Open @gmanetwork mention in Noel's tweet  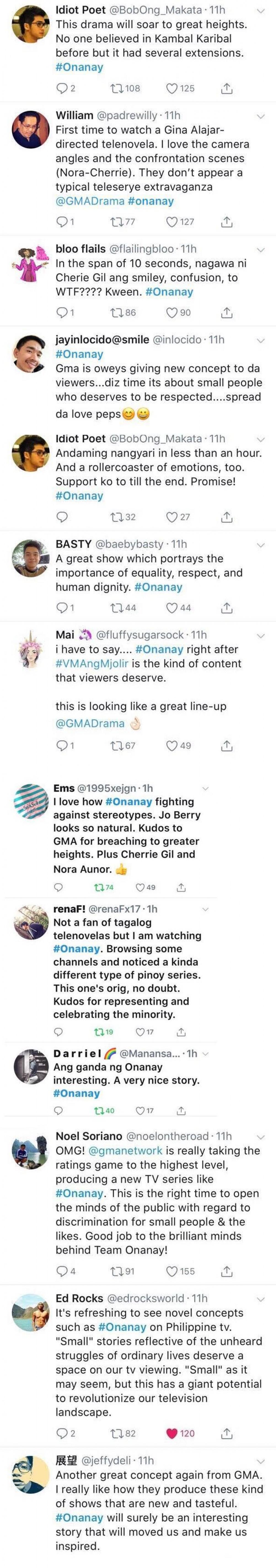point(125,1150)
